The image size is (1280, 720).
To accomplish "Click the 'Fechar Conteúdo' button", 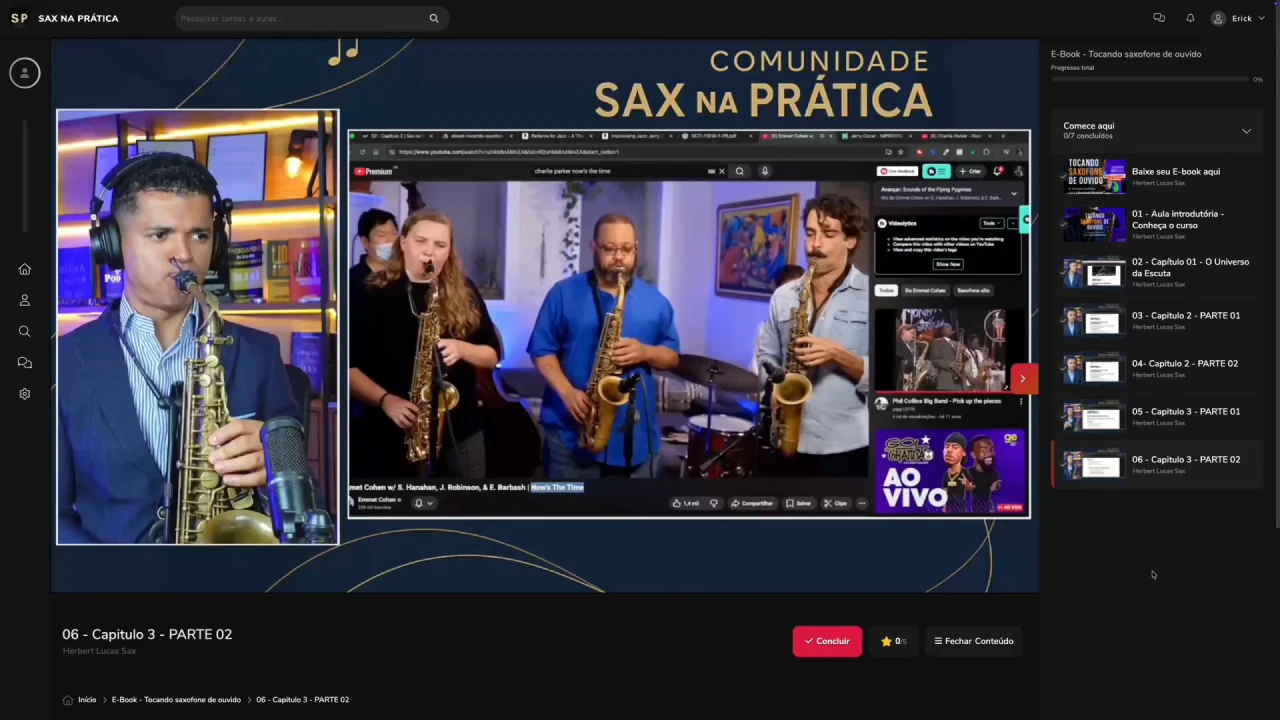I will pos(974,641).
